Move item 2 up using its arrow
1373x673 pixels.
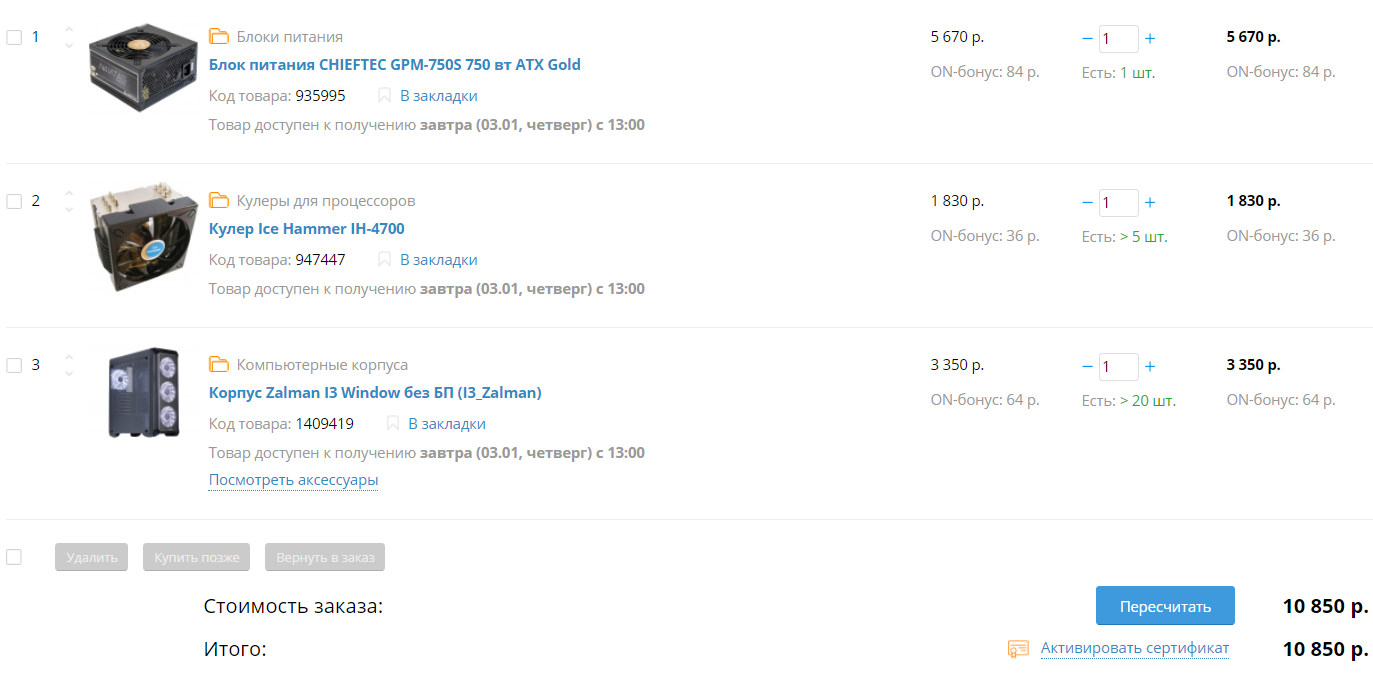click(69, 193)
